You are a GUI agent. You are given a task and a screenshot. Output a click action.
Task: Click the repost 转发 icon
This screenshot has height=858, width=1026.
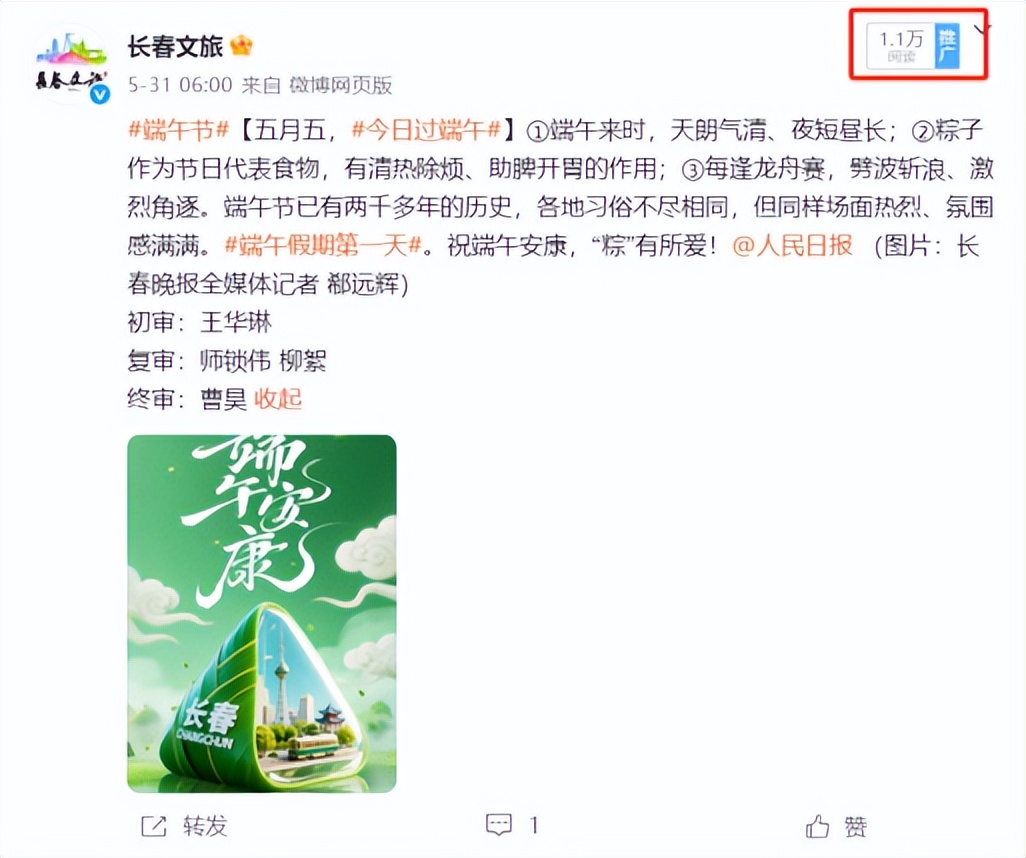click(154, 826)
